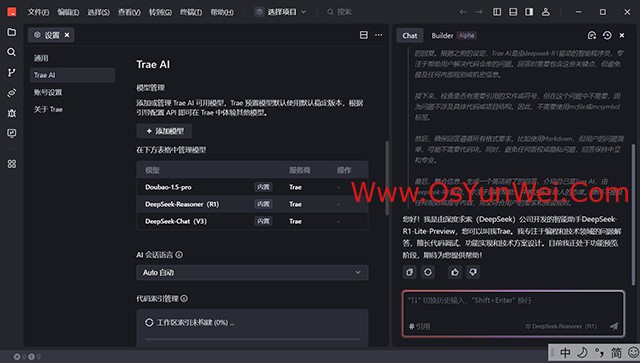Open the remote explorer monitor icon
The height and width of the screenshot is (363, 640).
point(11,133)
